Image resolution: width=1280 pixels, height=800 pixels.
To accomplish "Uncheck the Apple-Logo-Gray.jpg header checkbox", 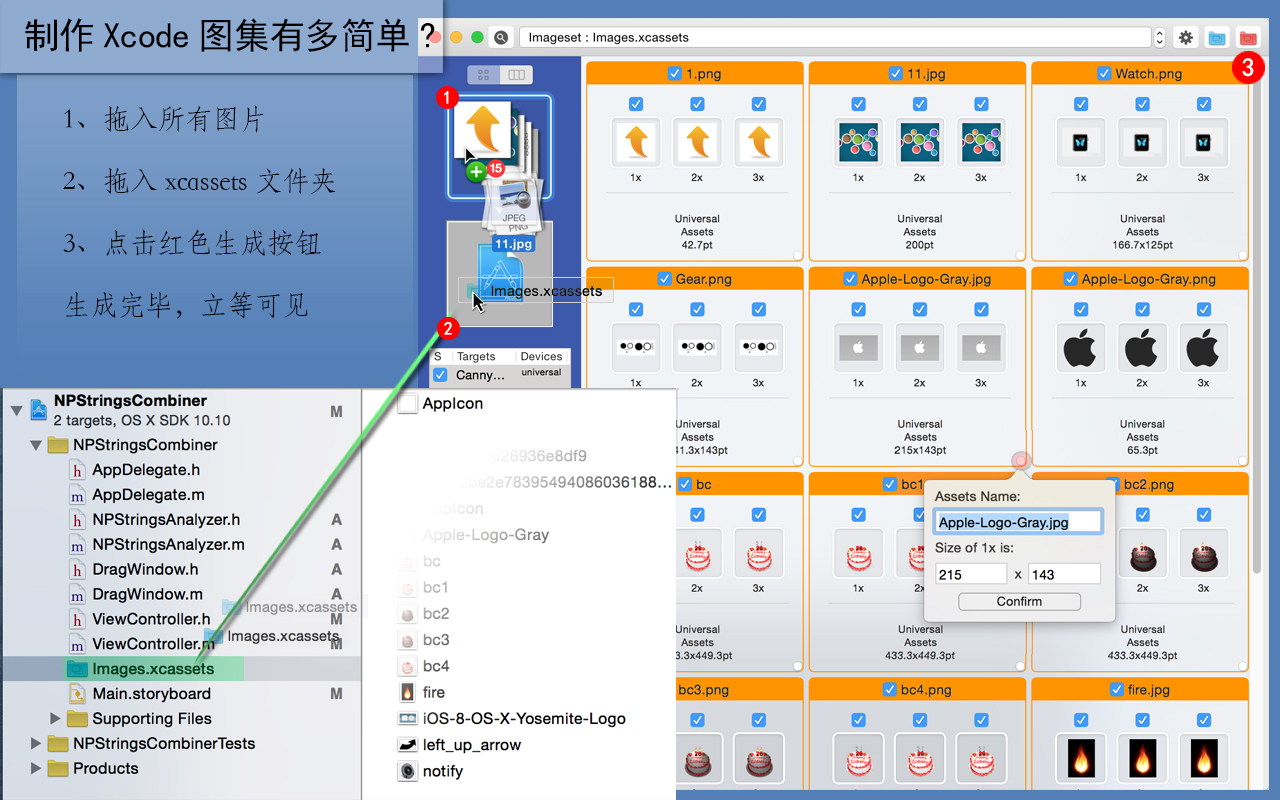I will pyautogui.click(x=850, y=279).
